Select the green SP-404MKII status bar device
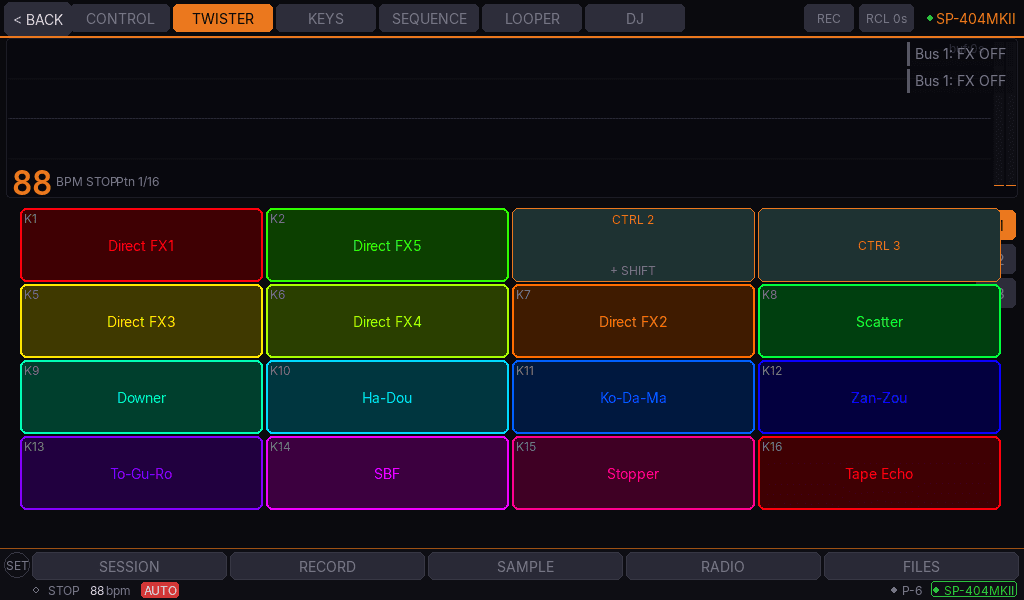 click(974, 590)
